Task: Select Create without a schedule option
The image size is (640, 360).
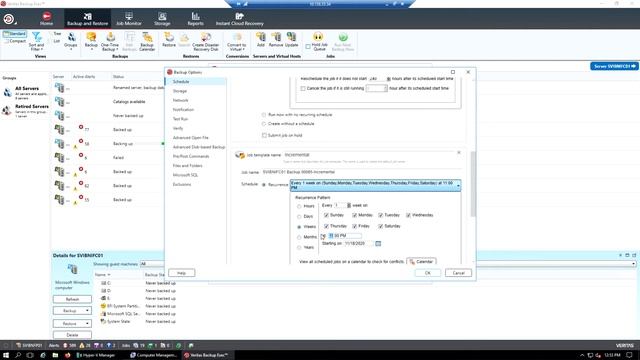Action: [264, 124]
